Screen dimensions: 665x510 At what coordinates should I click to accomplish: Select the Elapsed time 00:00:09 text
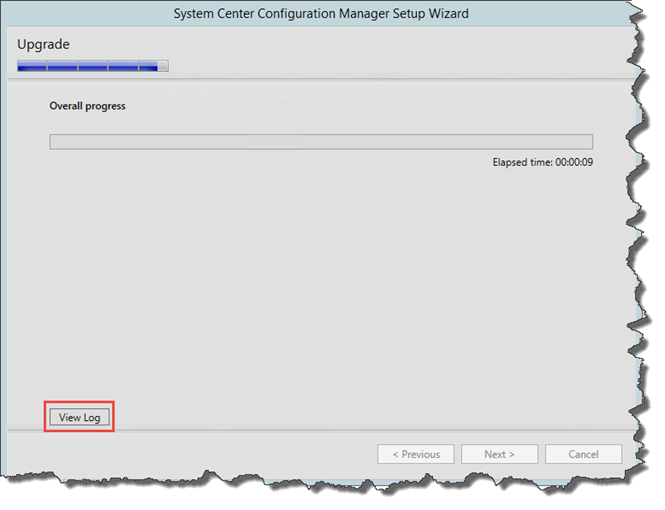click(542, 162)
